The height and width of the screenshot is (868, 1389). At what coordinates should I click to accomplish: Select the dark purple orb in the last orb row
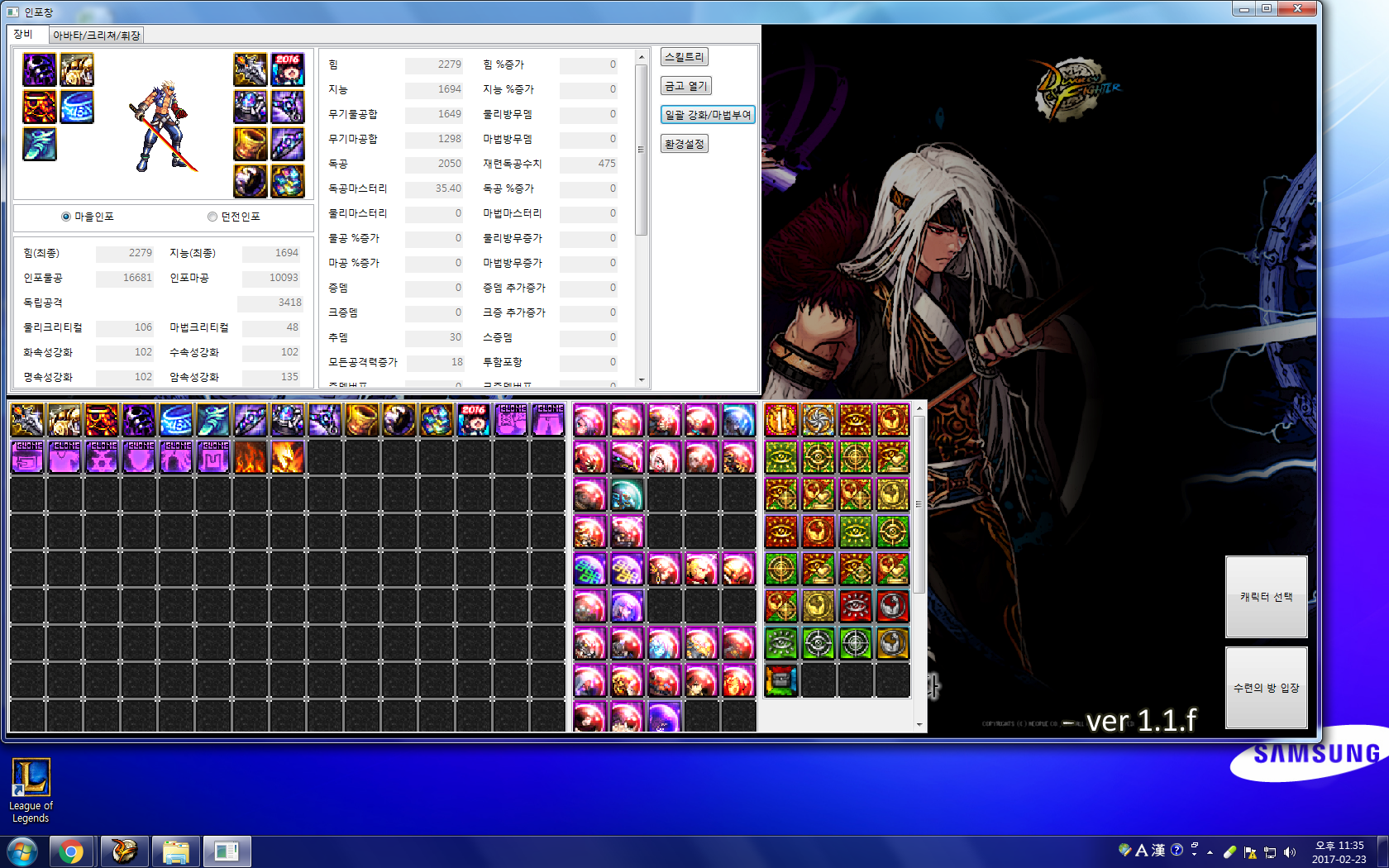click(x=664, y=717)
